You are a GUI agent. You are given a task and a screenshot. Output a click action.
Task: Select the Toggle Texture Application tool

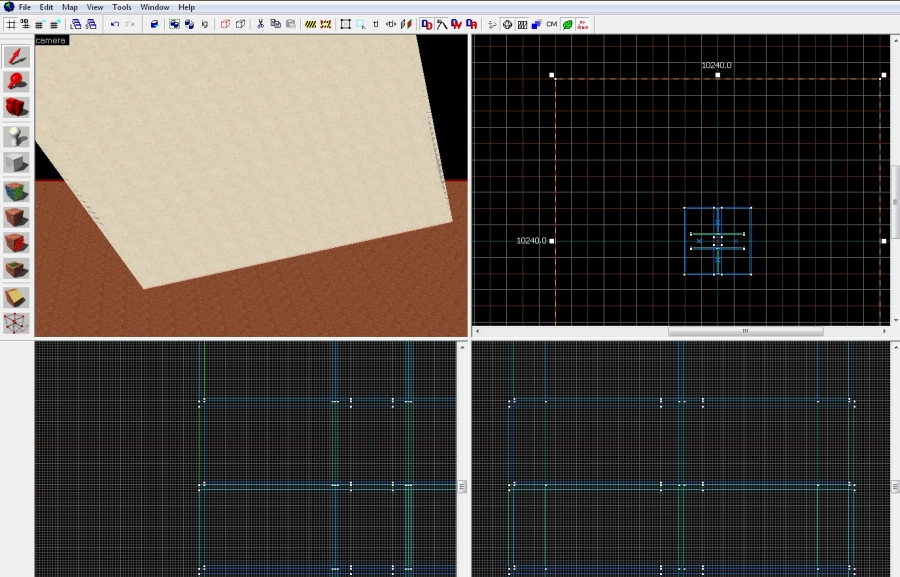coord(16,190)
